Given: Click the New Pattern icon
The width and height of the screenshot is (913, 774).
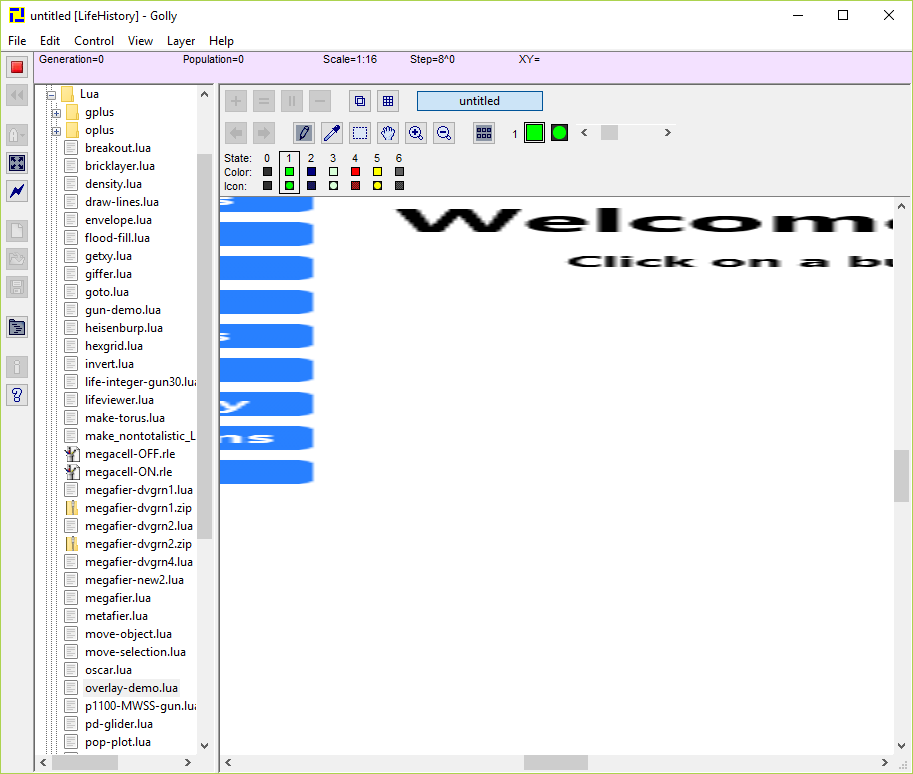Looking at the screenshot, I should 17,231.
